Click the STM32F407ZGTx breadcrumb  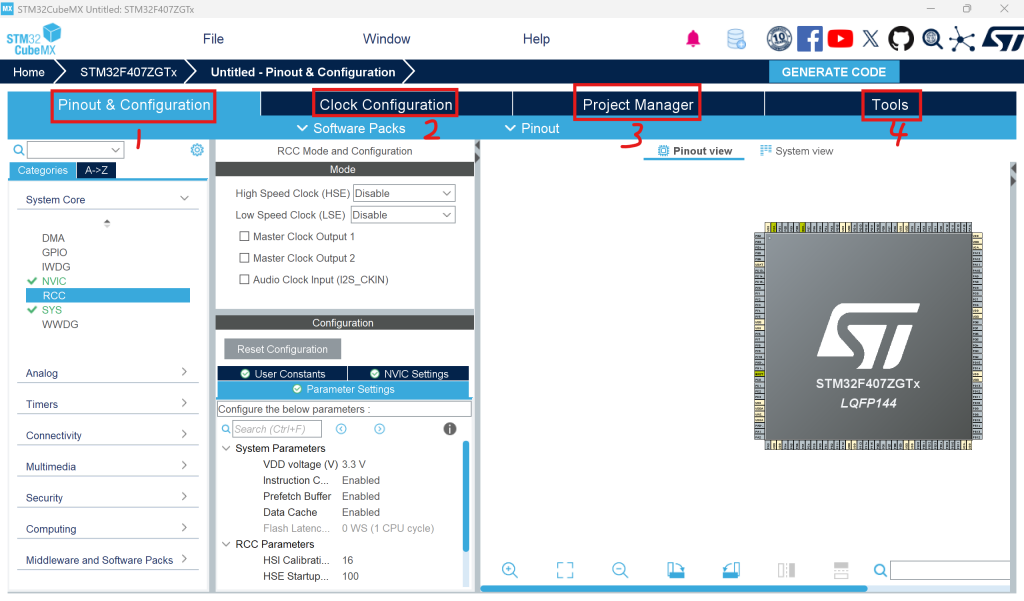coord(128,72)
